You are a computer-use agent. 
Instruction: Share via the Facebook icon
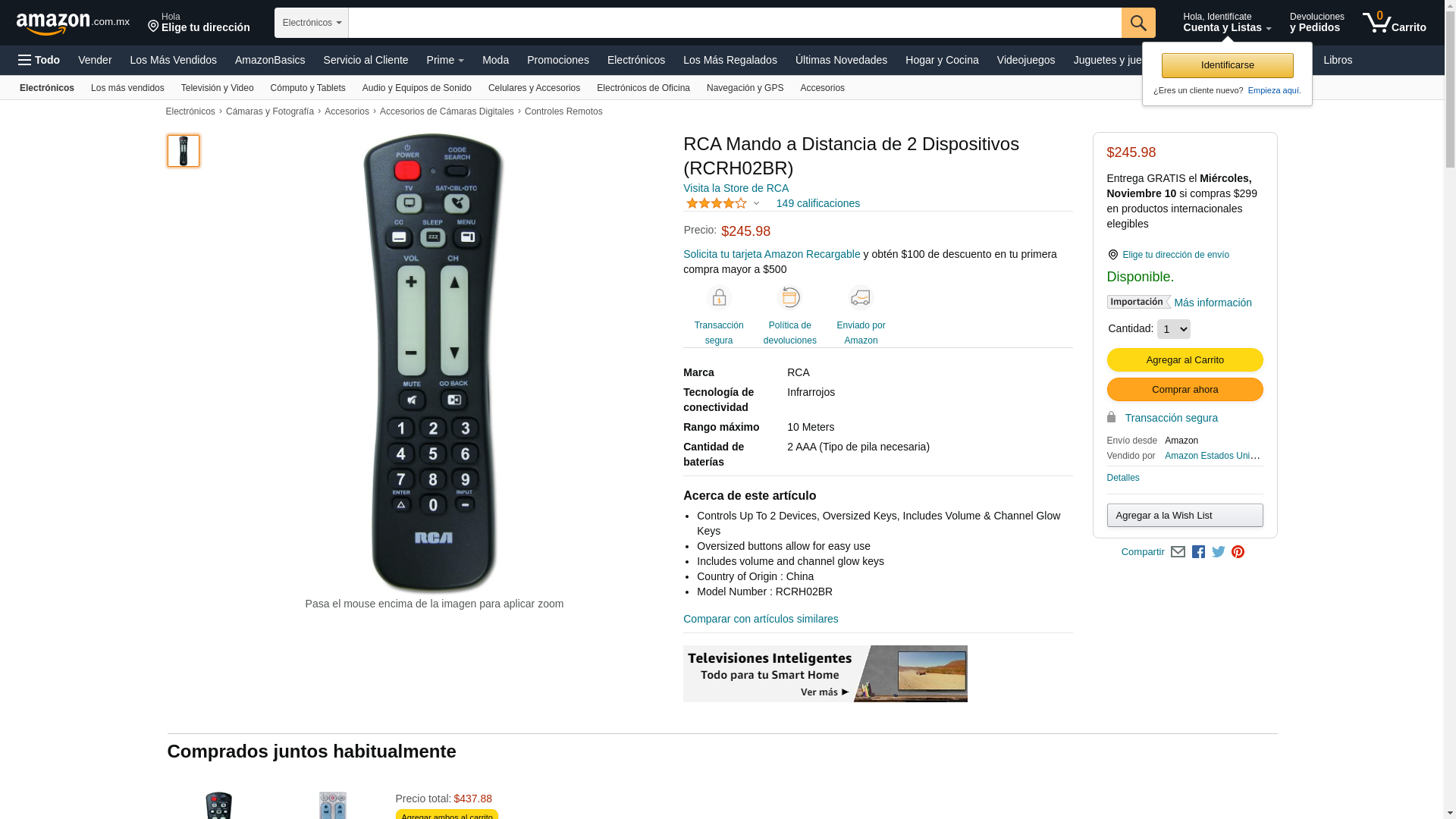pos(1198,552)
